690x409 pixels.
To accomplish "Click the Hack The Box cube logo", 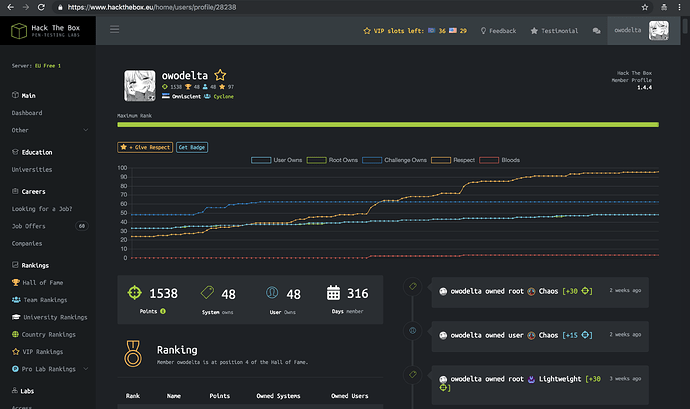I will tap(19, 31).
